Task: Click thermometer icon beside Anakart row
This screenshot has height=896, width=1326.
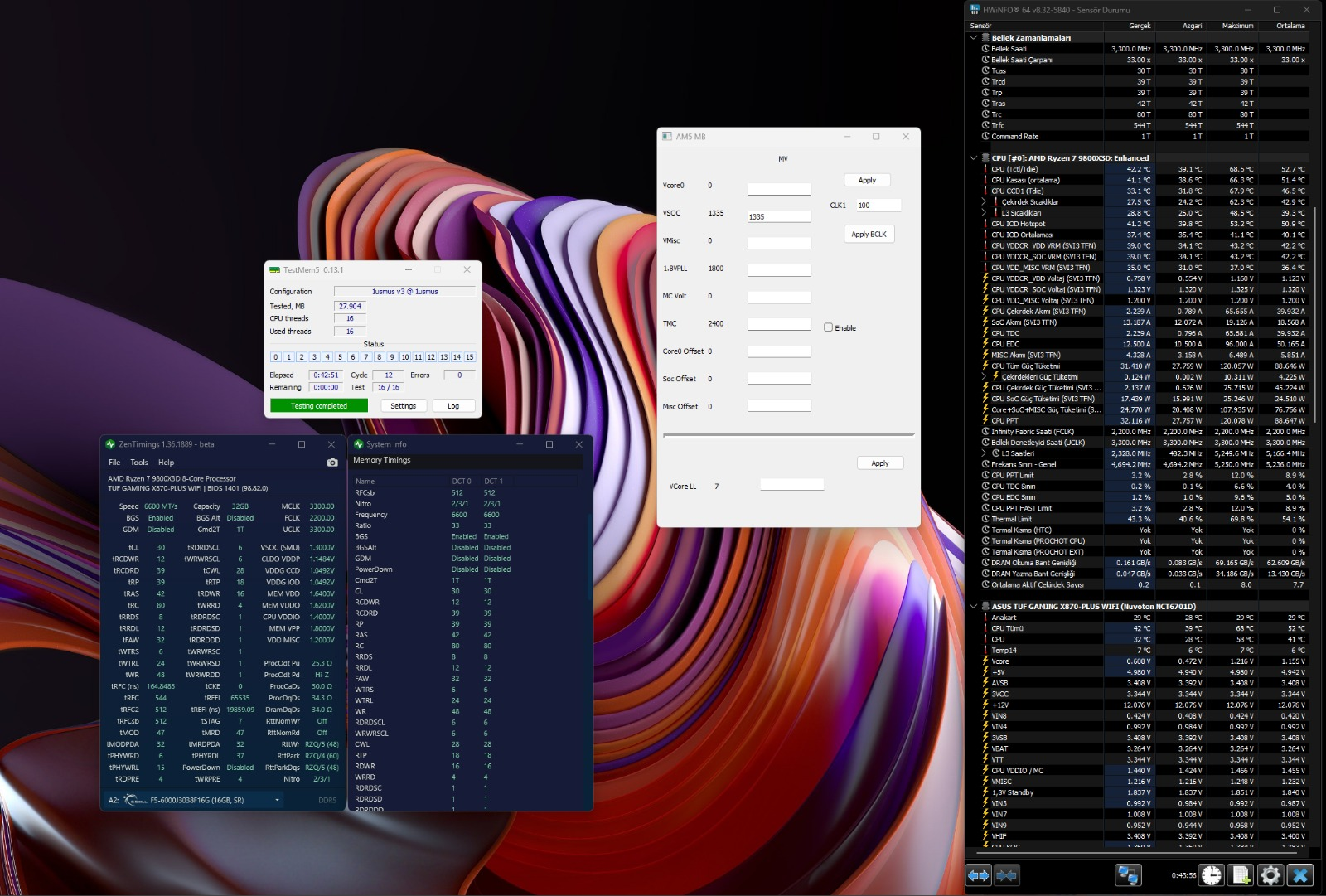Action: coord(985,618)
